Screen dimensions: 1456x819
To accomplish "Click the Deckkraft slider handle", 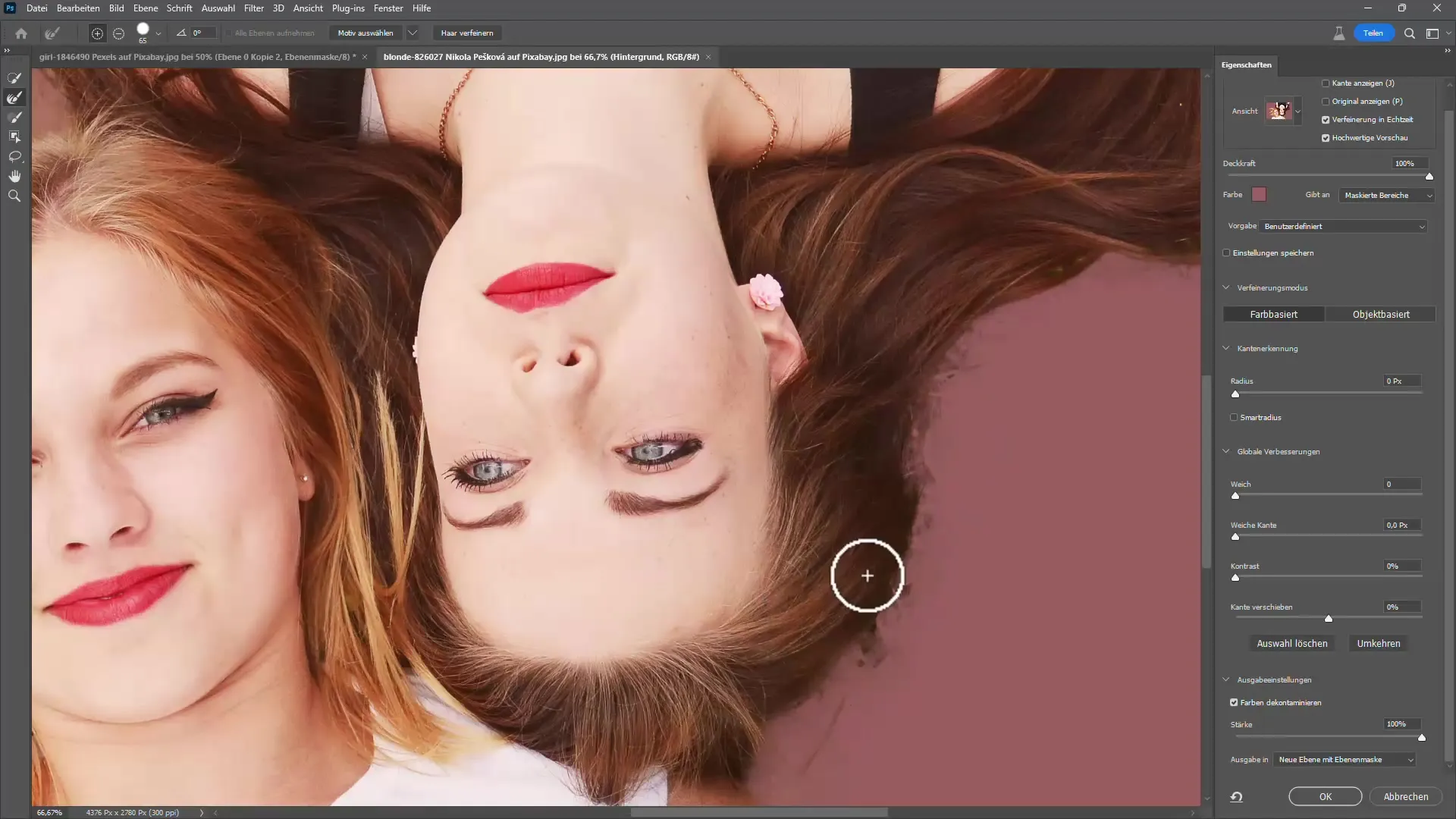I will (1429, 177).
